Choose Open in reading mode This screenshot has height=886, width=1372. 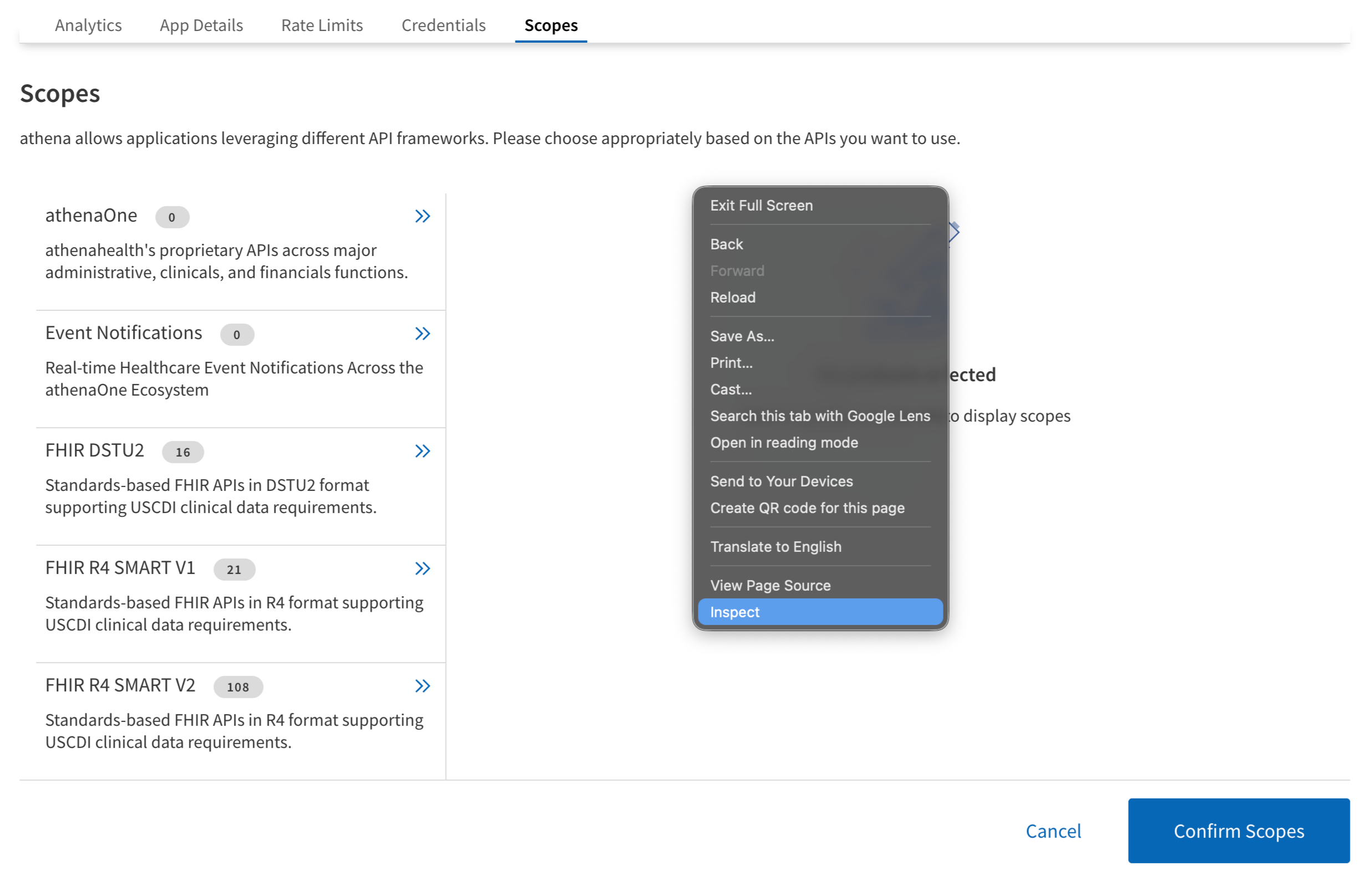point(820,442)
